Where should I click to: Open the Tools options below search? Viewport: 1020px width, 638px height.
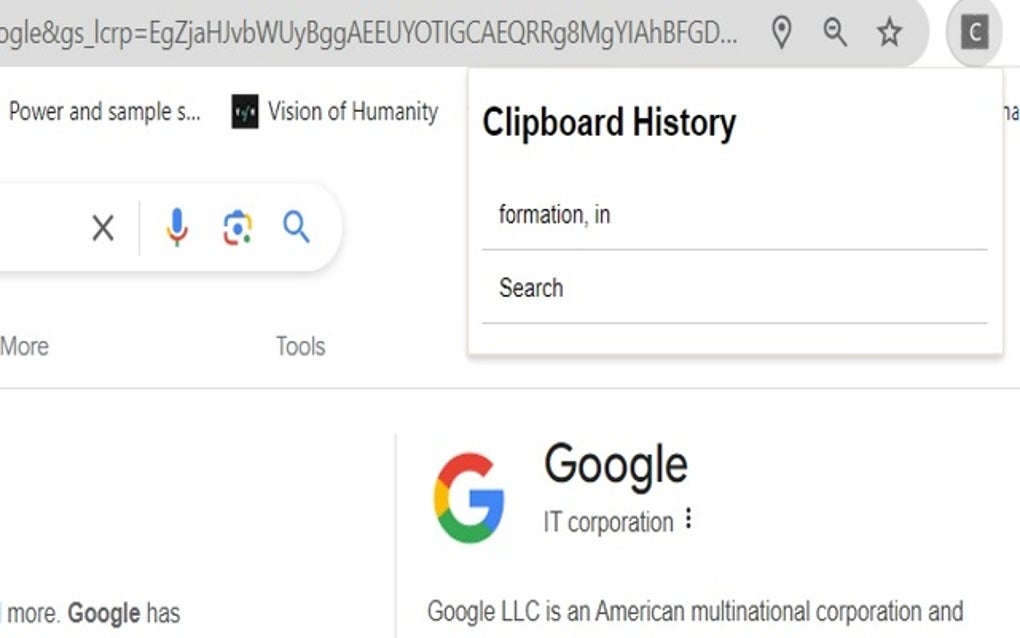(x=299, y=346)
